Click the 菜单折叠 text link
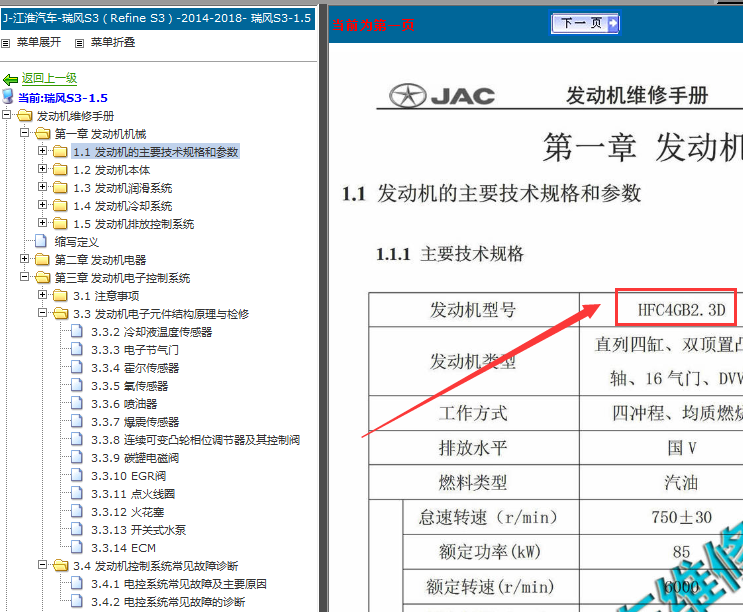 (x=113, y=42)
